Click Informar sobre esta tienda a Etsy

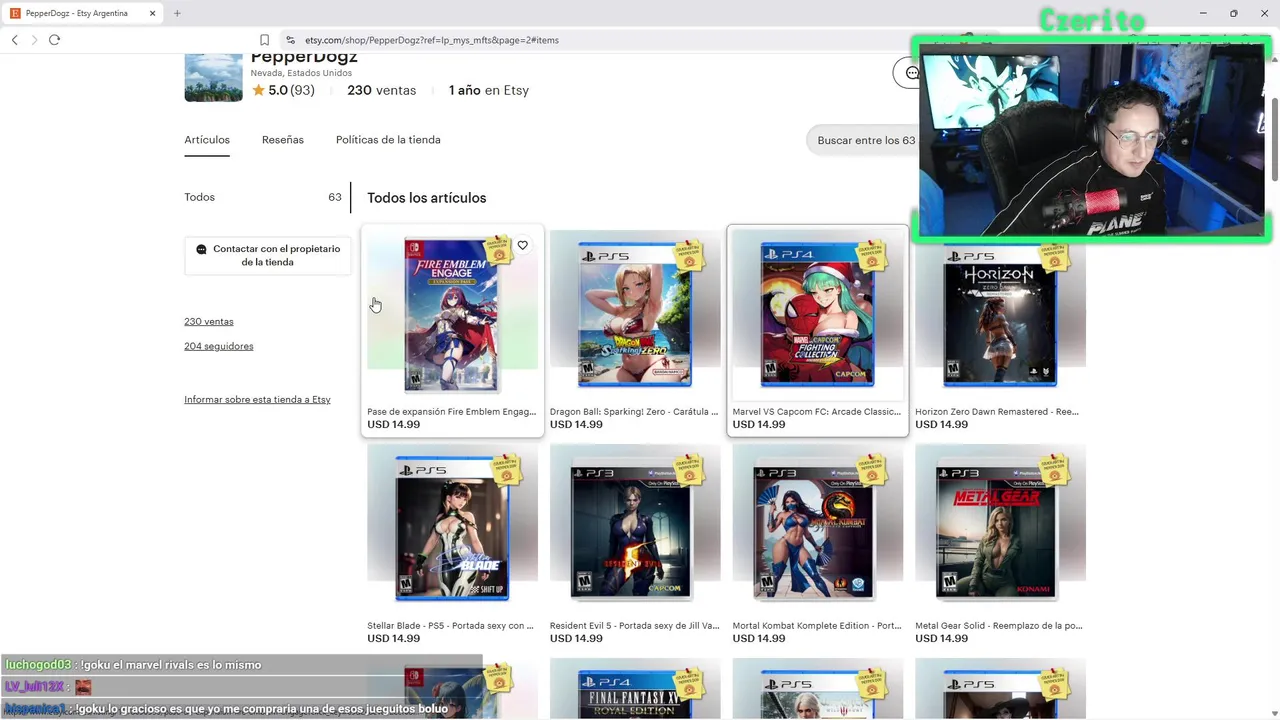[257, 399]
